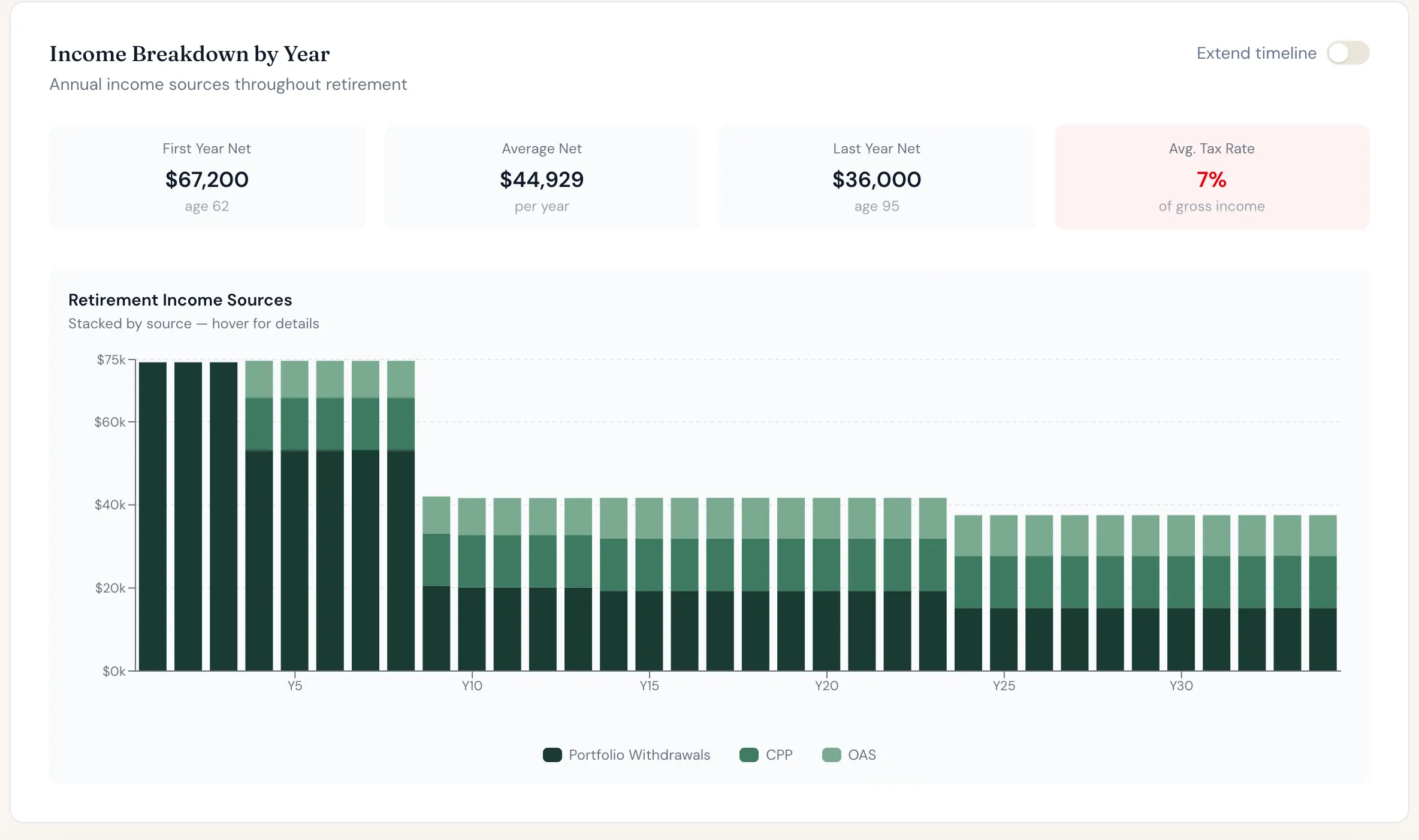Select the CPP legend label
The width and height of the screenshot is (1419, 840).
click(x=779, y=755)
